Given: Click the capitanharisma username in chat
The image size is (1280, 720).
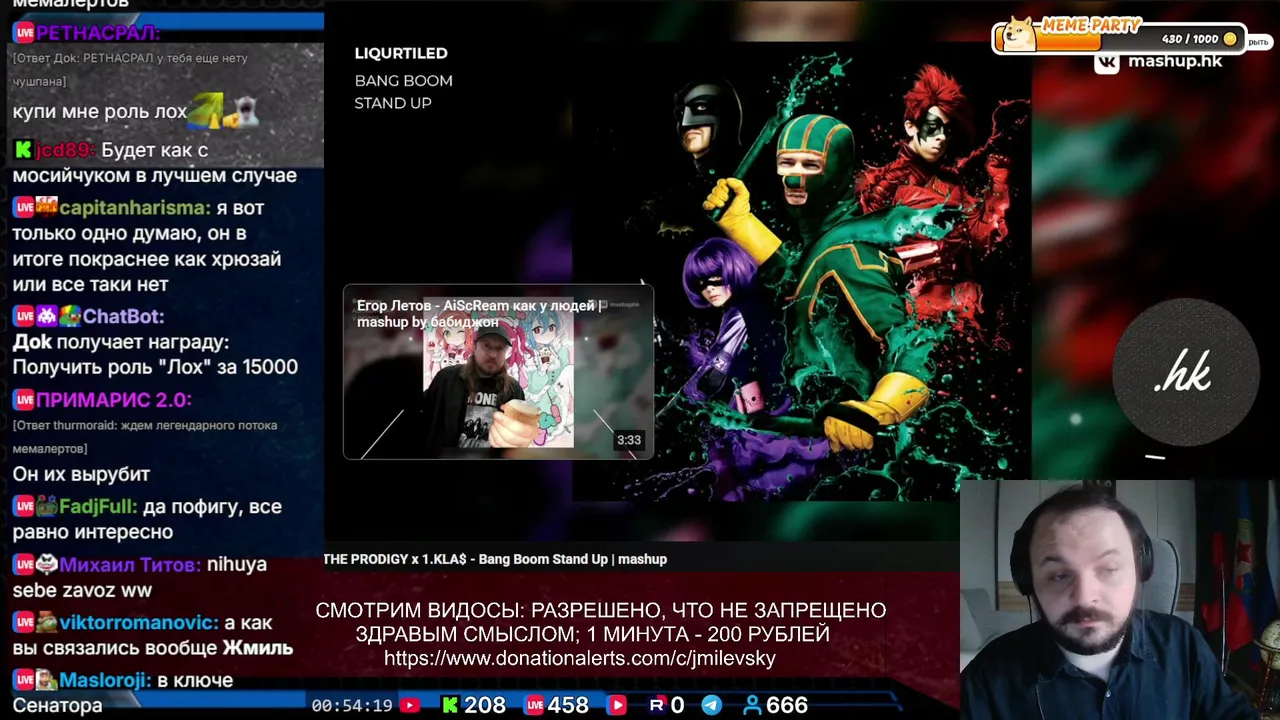Looking at the screenshot, I should (x=135, y=208).
